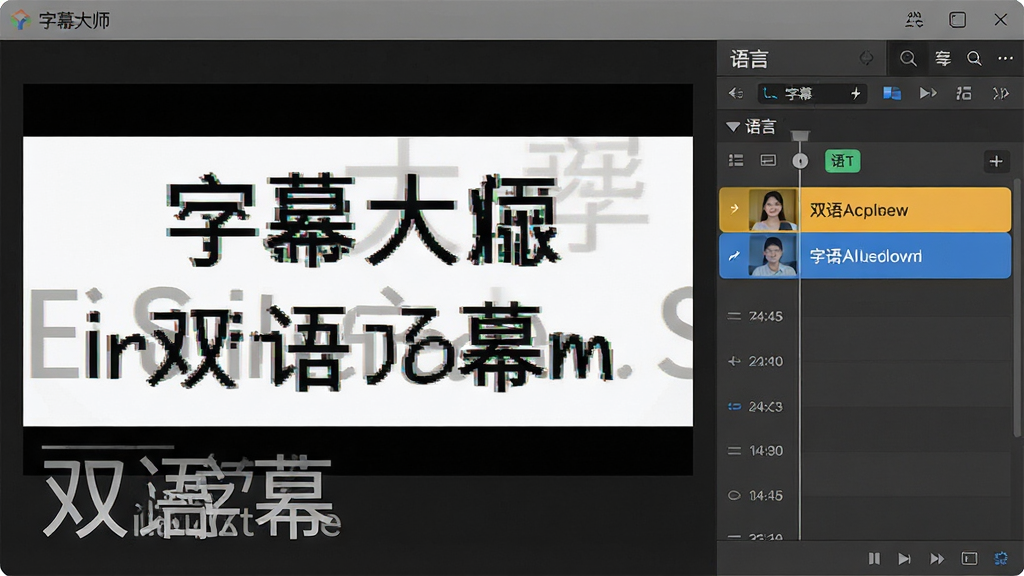Click the lines icon beside 24:45
The width and height of the screenshot is (1024, 576).
734,316
